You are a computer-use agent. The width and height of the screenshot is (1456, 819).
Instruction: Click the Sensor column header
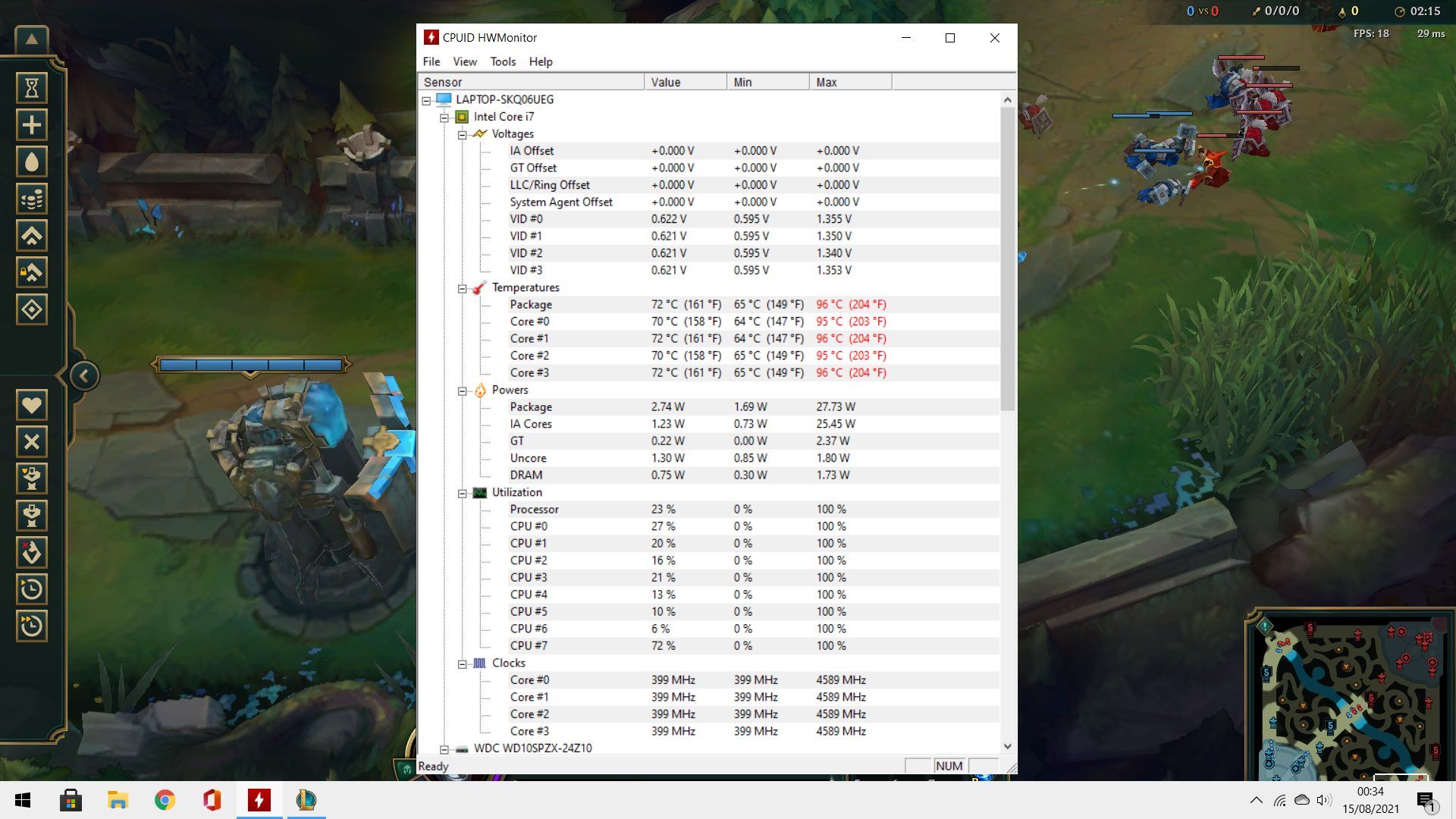pos(531,82)
